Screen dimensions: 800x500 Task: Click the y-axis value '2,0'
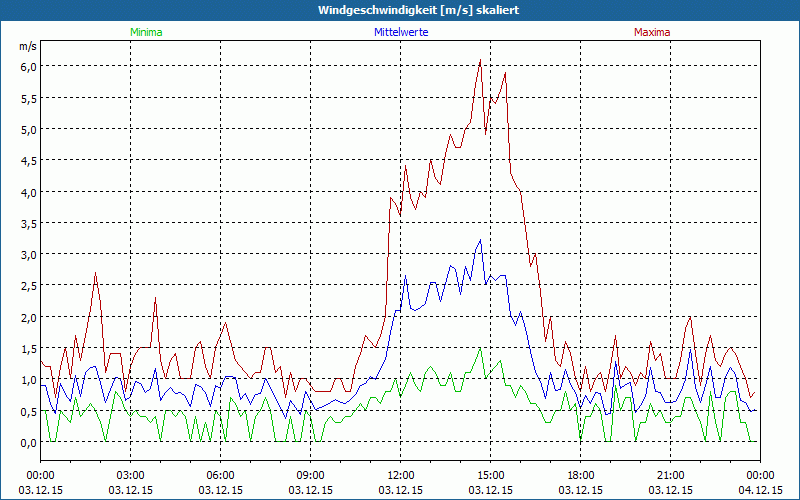29,317
